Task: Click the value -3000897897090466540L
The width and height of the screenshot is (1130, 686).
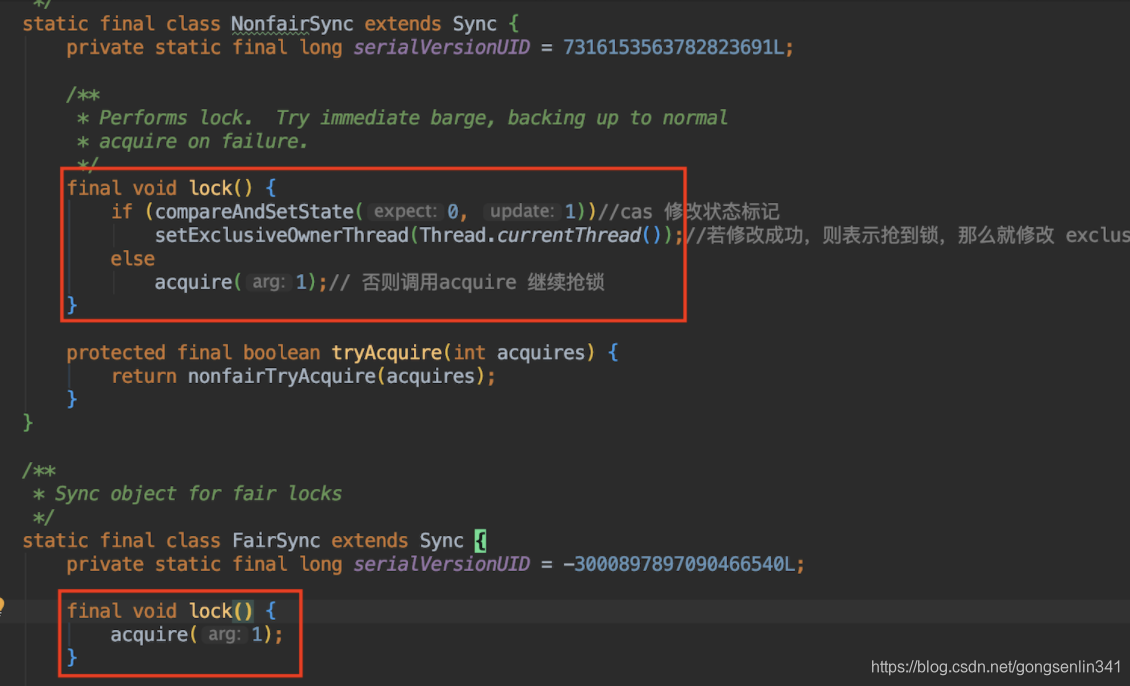Action: tap(679, 564)
